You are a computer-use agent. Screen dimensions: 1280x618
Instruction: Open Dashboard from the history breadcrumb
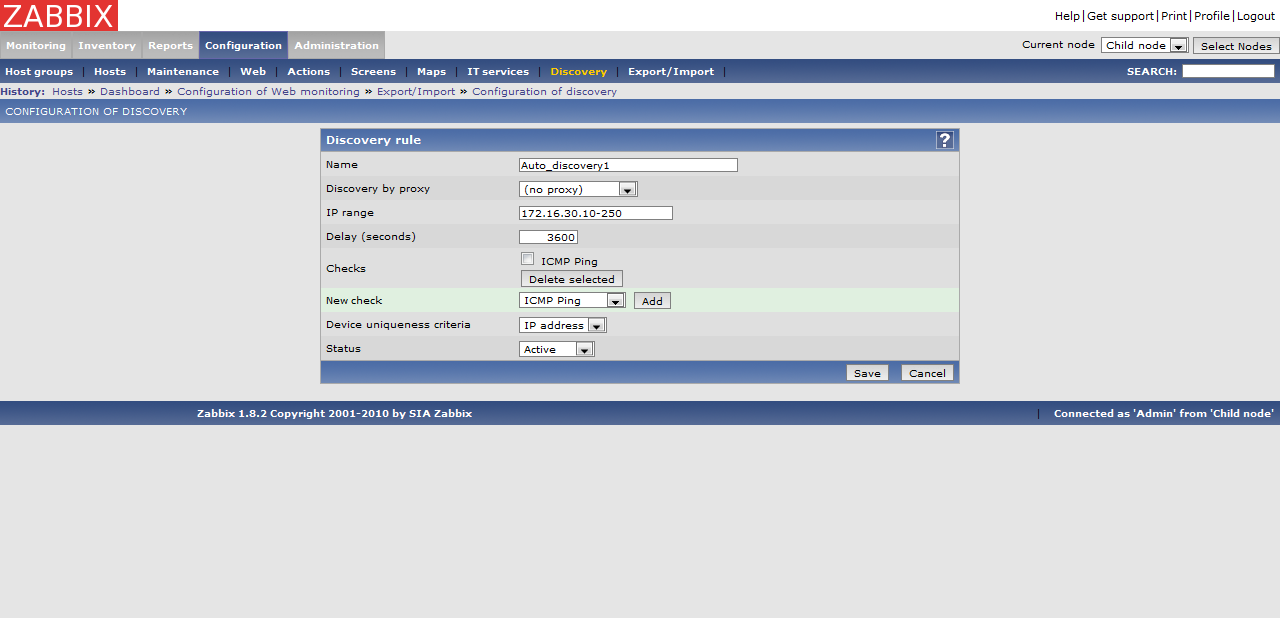(x=130, y=92)
